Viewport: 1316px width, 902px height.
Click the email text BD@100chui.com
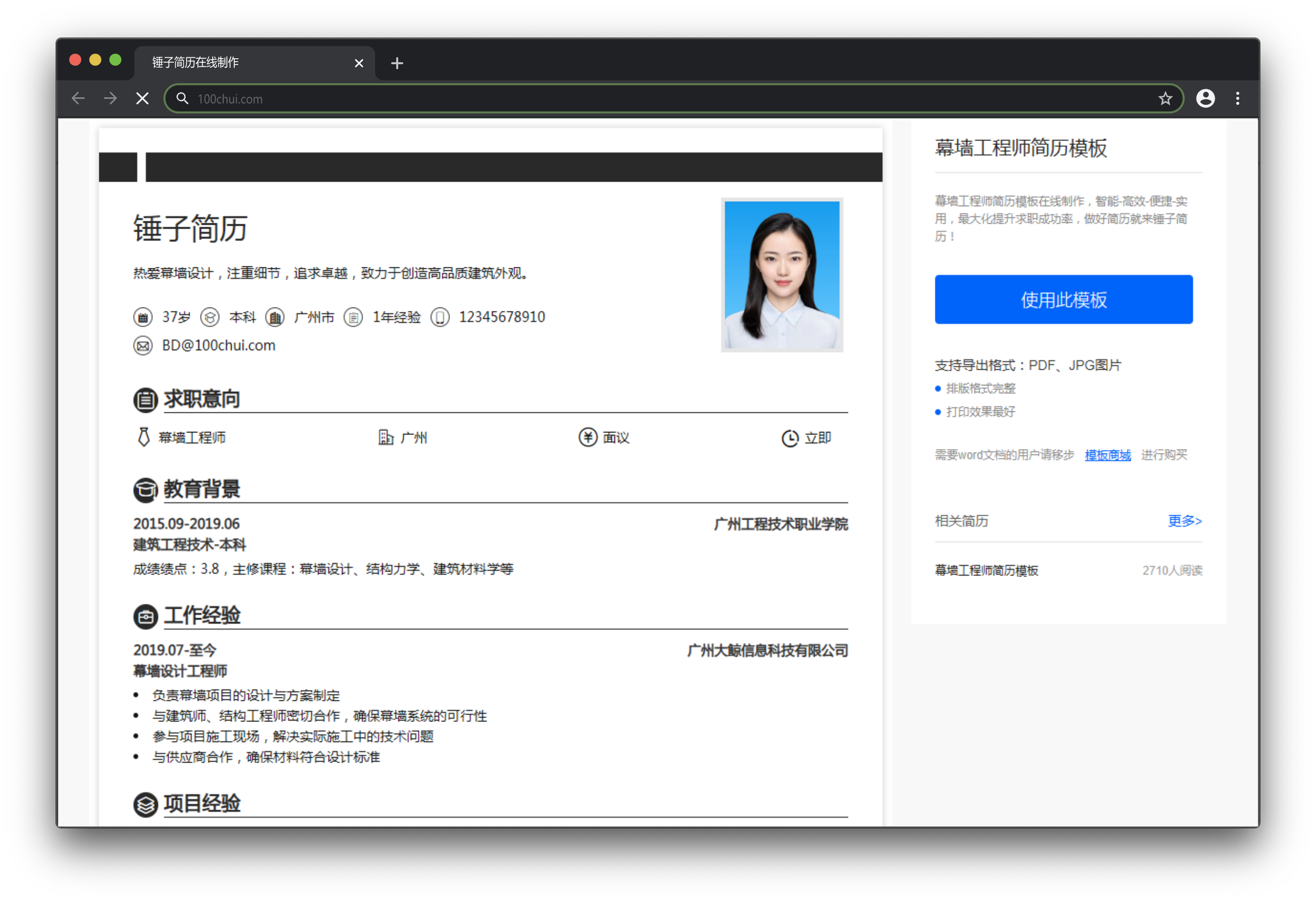click(x=219, y=346)
